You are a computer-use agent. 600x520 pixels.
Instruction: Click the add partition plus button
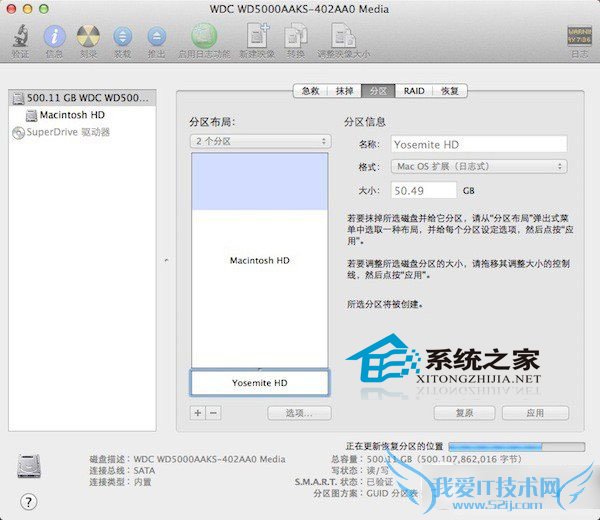(198, 413)
